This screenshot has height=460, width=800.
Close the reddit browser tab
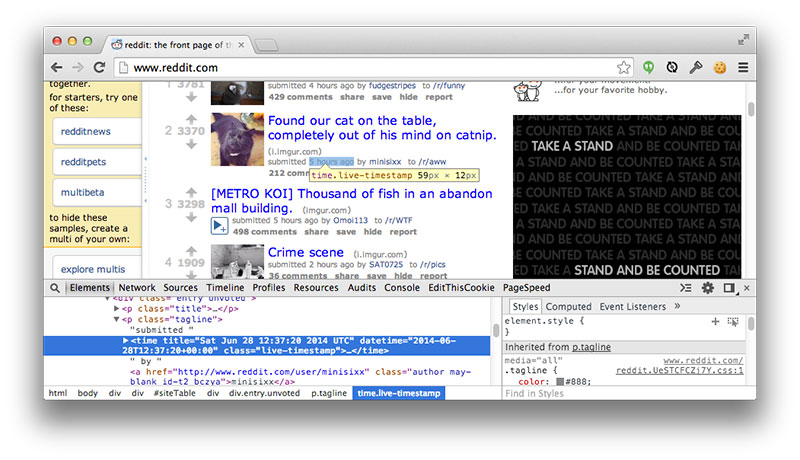point(241,45)
